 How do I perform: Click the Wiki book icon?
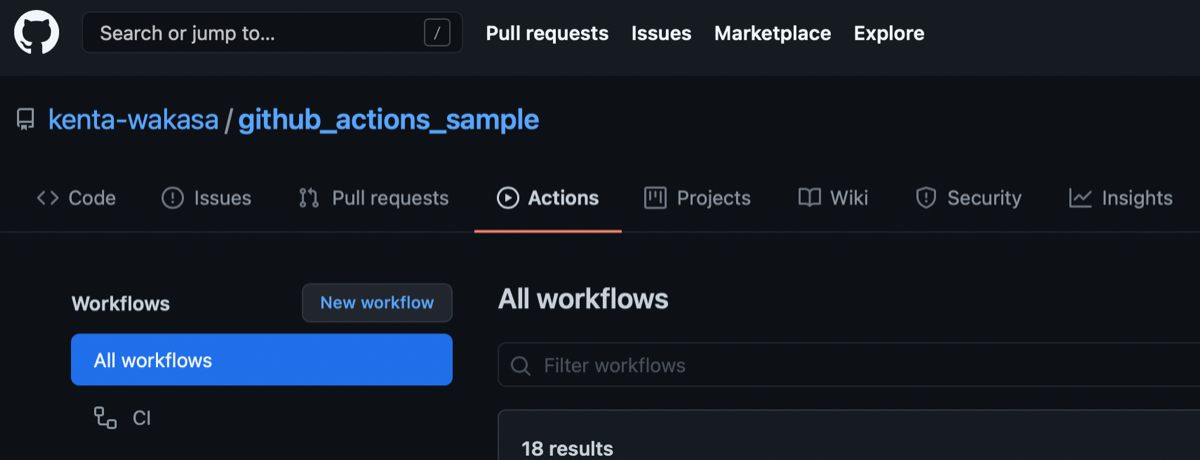coord(809,198)
